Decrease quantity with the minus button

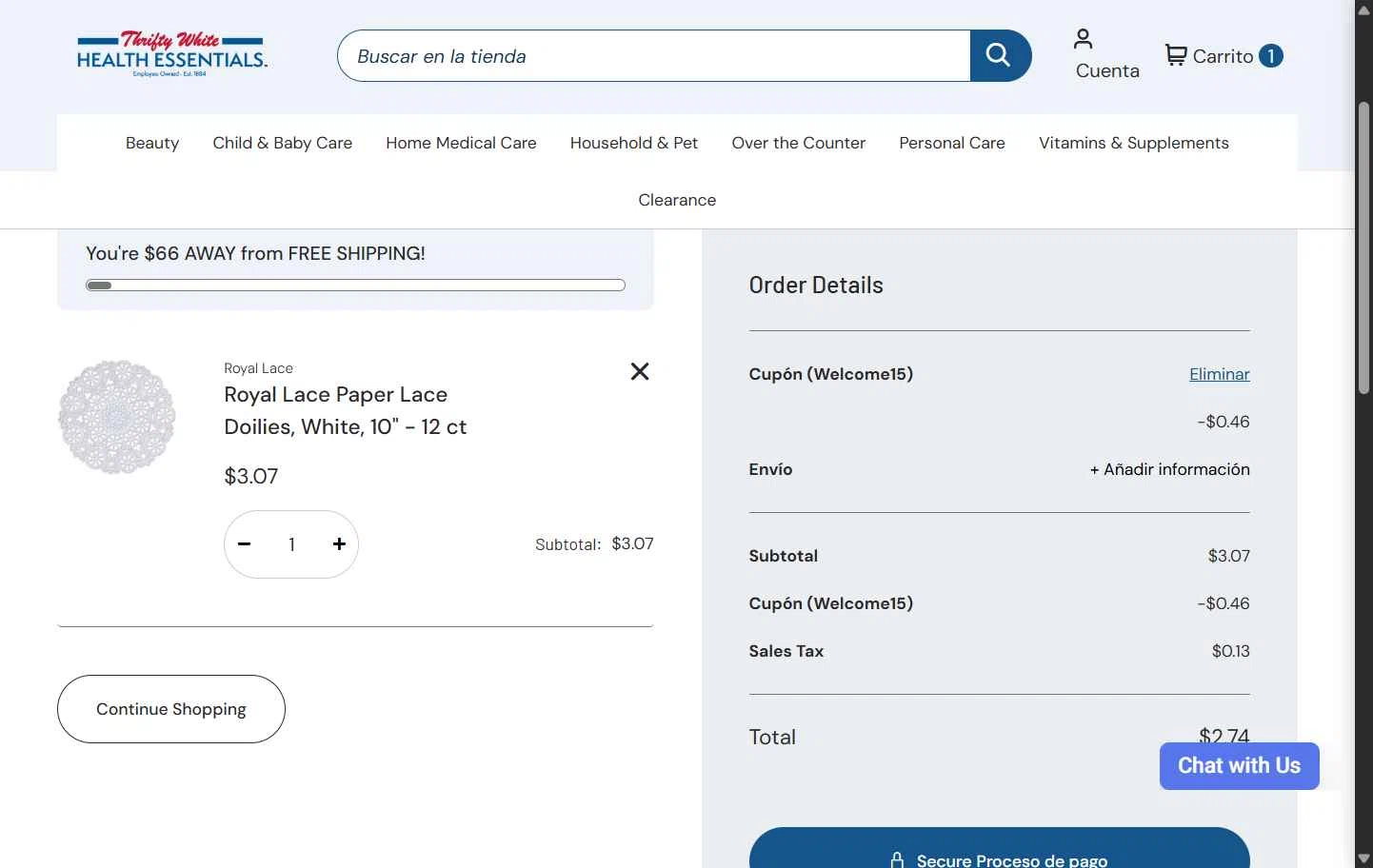(244, 544)
